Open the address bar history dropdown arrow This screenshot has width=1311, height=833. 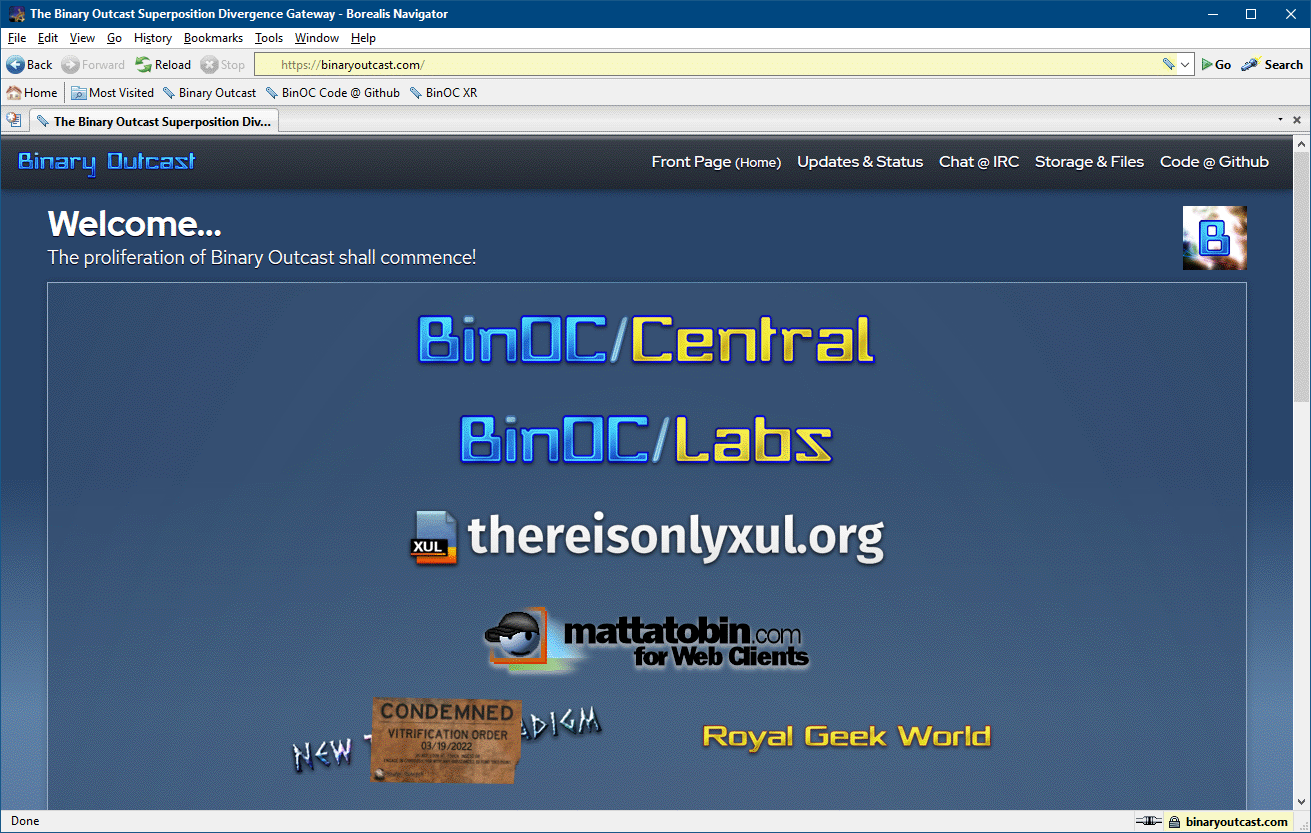[x=1186, y=64]
